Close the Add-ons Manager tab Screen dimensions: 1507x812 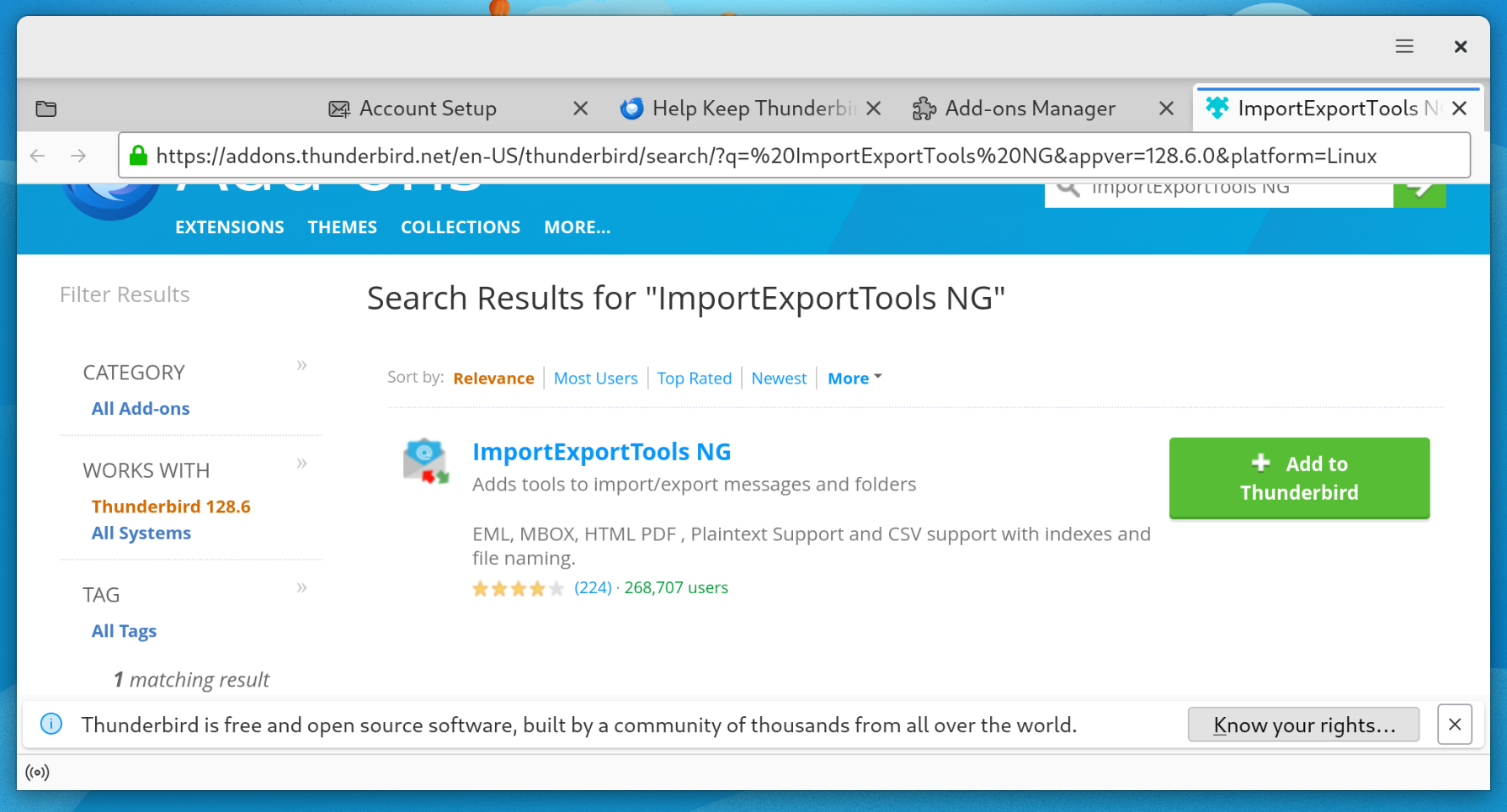[x=1166, y=109]
